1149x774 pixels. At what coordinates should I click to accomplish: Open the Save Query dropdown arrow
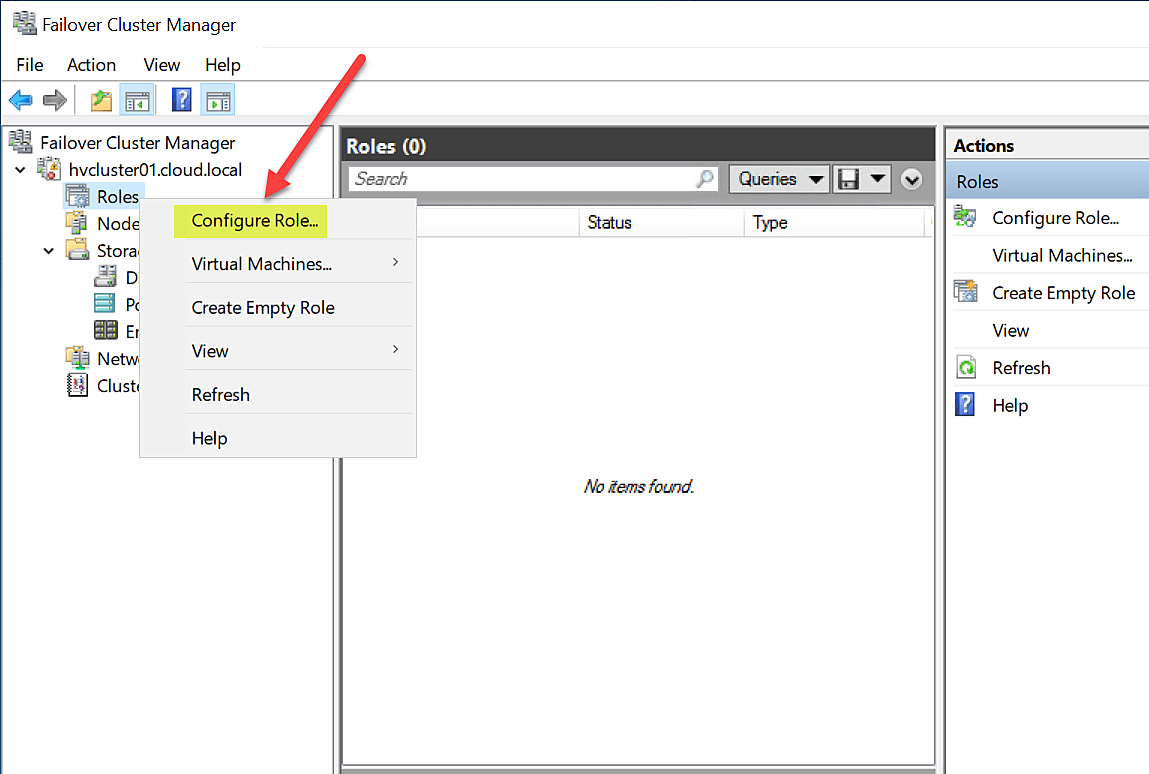pyautogui.click(x=877, y=179)
